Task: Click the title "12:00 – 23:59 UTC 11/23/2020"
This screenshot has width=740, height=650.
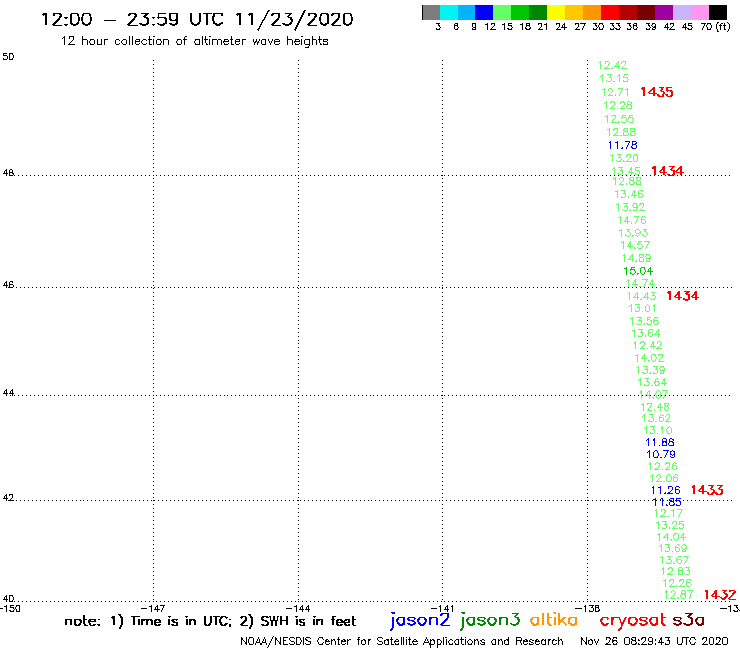Action: pyautogui.click(x=197, y=19)
